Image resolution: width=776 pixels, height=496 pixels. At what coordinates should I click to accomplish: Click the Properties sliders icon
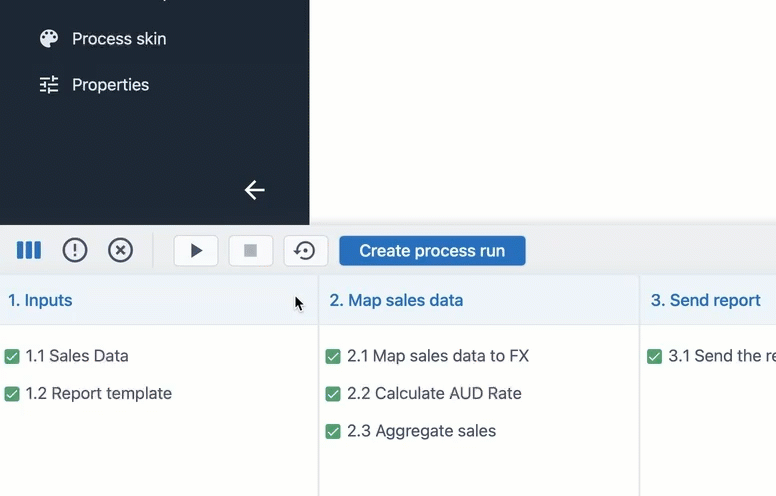coord(49,85)
